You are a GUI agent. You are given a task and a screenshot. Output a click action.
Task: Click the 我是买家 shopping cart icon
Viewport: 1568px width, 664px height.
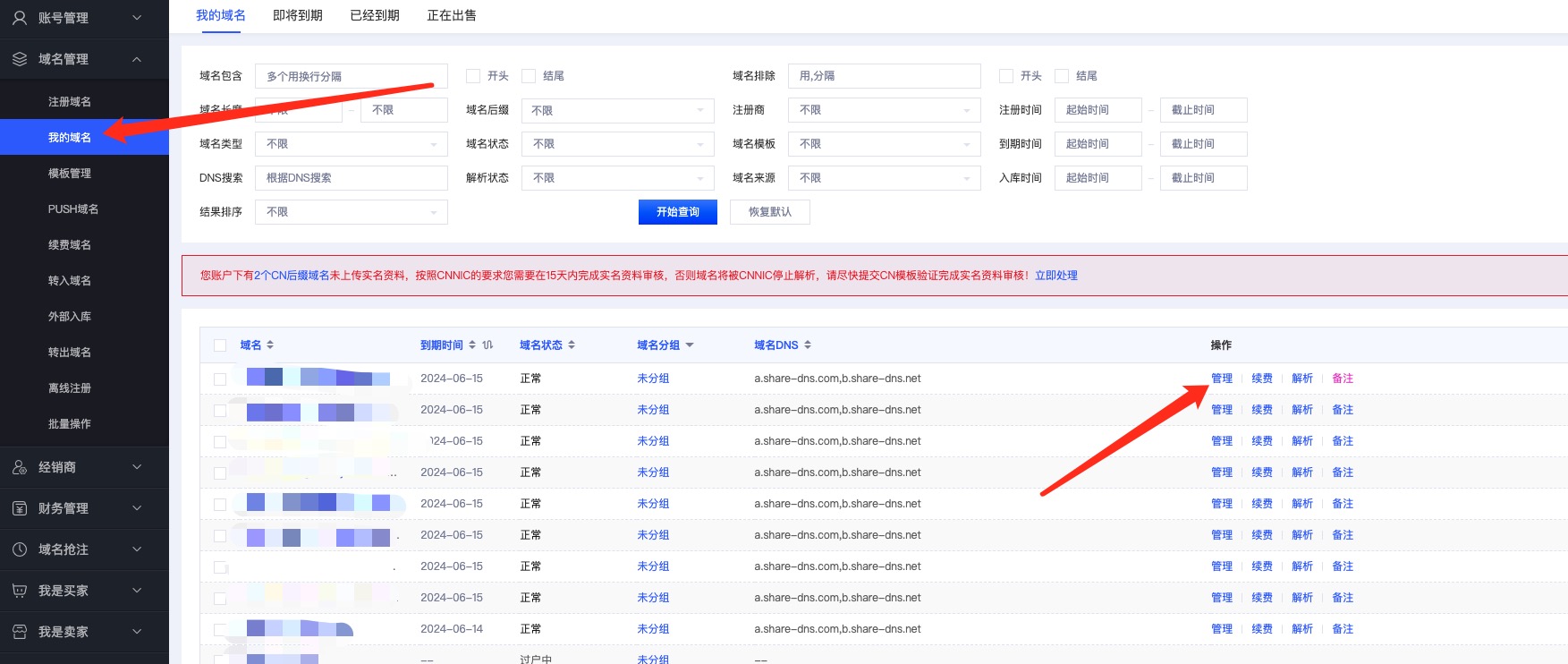point(20,591)
